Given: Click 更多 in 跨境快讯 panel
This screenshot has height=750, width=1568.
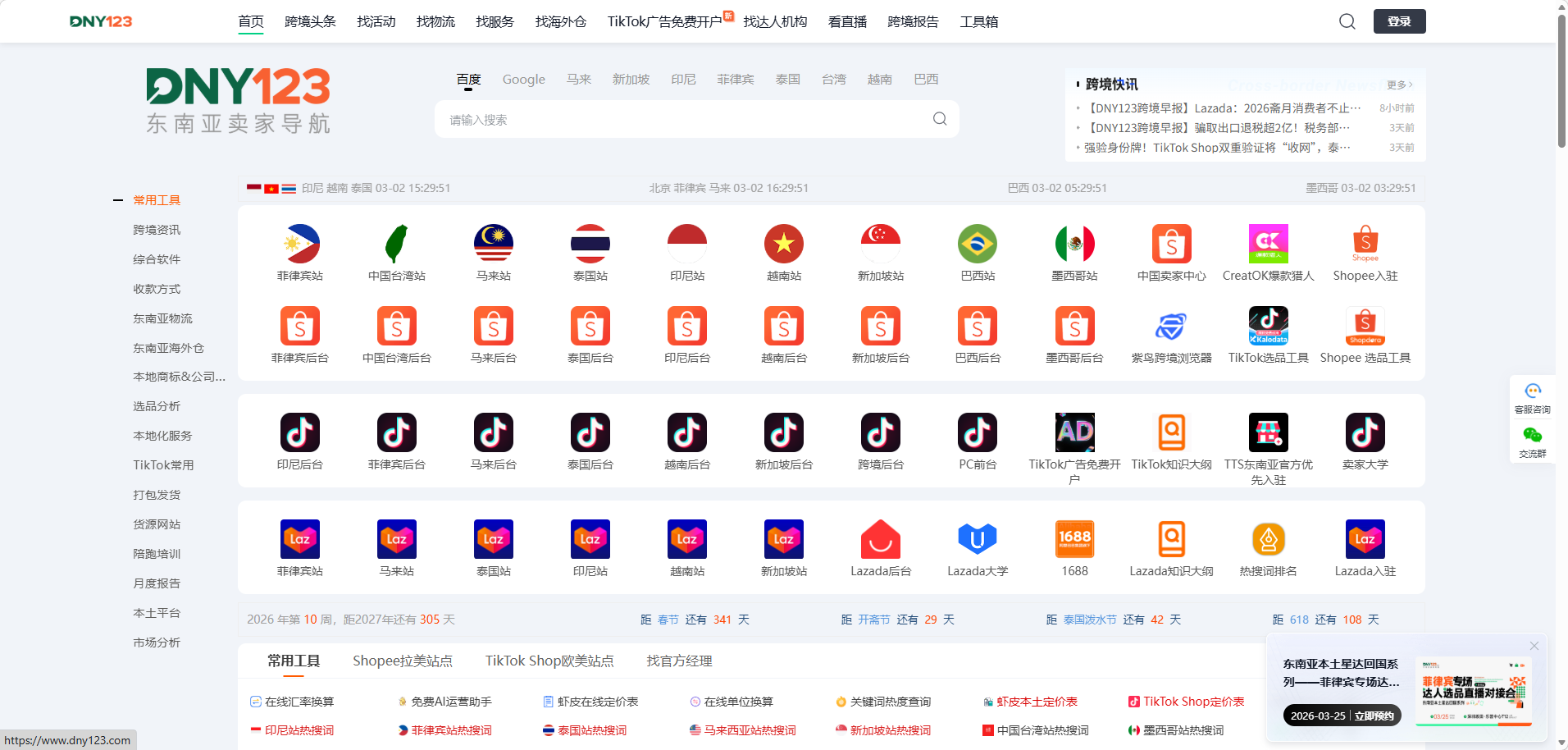Looking at the screenshot, I should [1399, 85].
